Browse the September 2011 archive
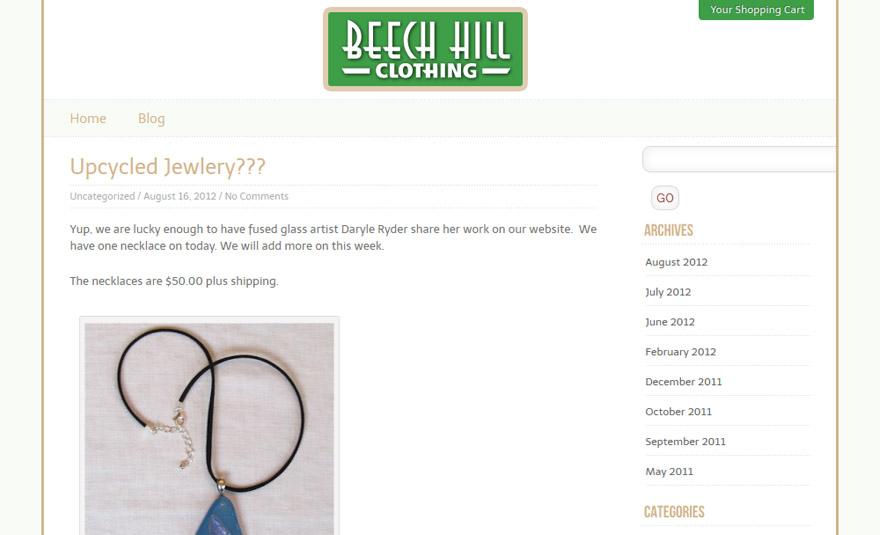 coord(685,441)
